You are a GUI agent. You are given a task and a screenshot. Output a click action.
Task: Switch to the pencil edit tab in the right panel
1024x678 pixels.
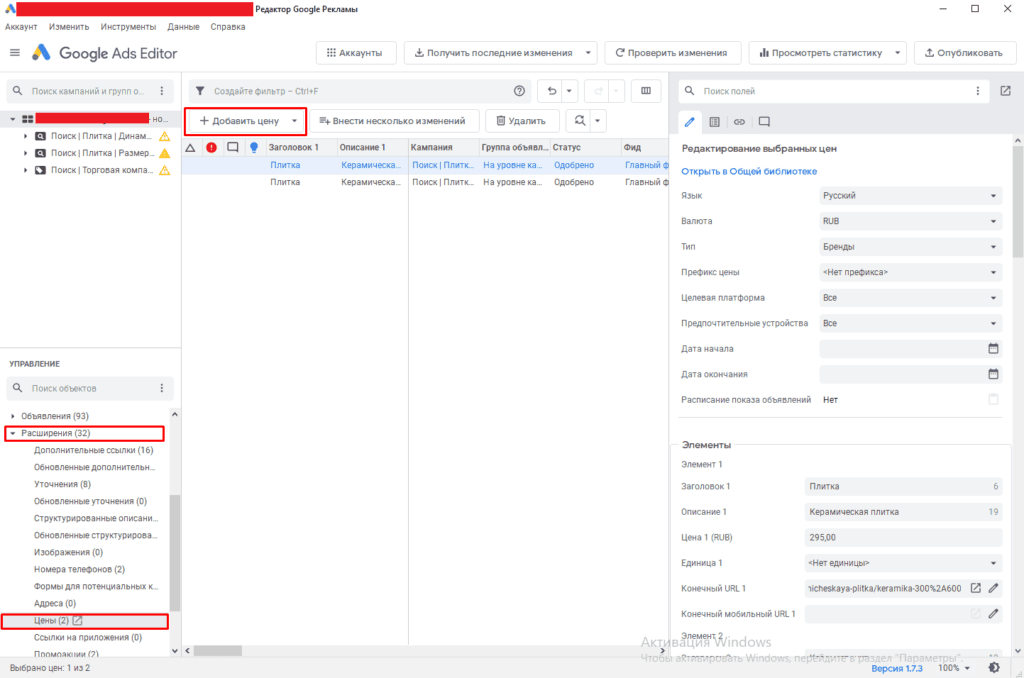click(x=690, y=122)
